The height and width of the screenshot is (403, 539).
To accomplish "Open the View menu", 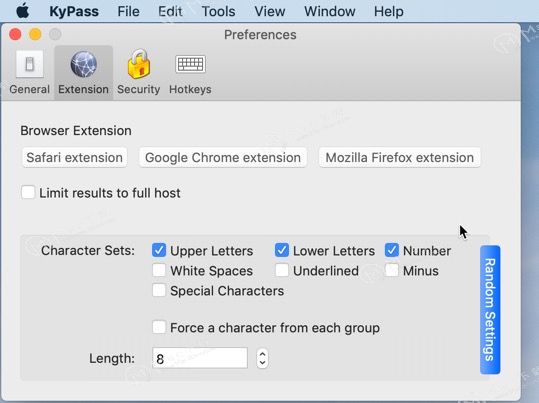I will 270,11.
